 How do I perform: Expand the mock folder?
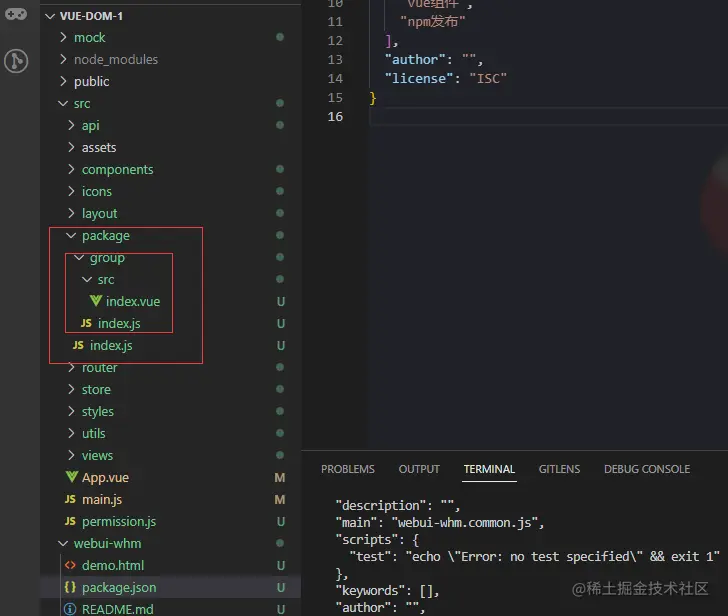tap(64, 37)
